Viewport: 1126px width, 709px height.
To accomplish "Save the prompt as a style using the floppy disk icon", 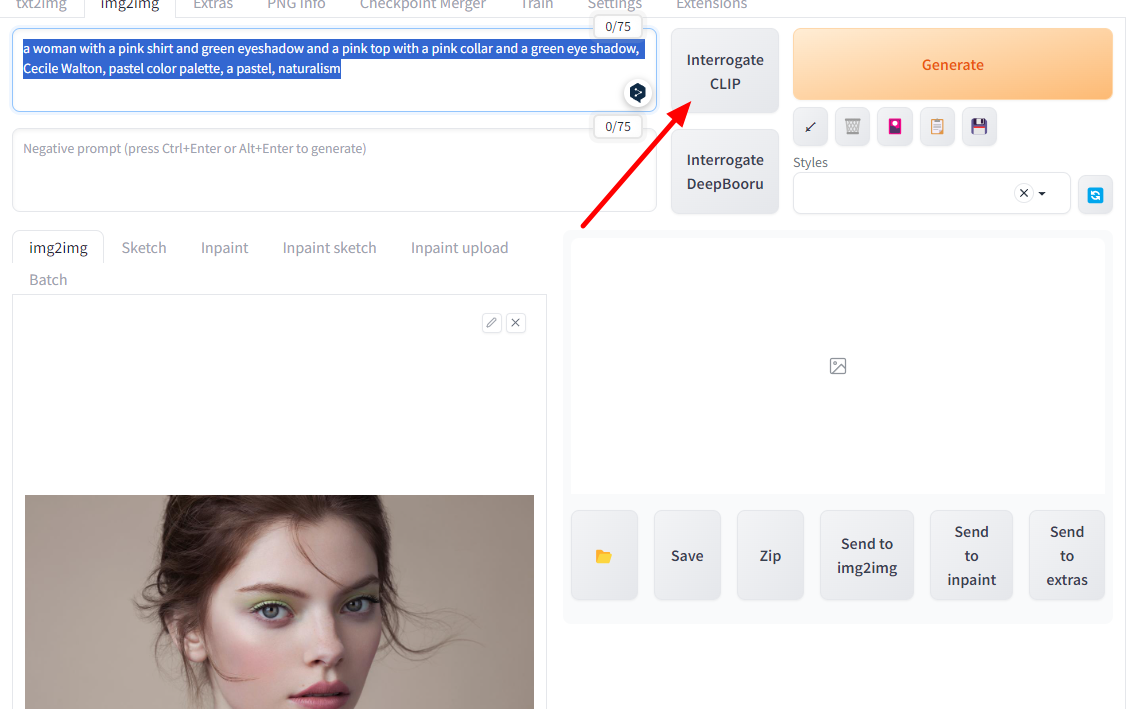I will [x=979, y=126].
